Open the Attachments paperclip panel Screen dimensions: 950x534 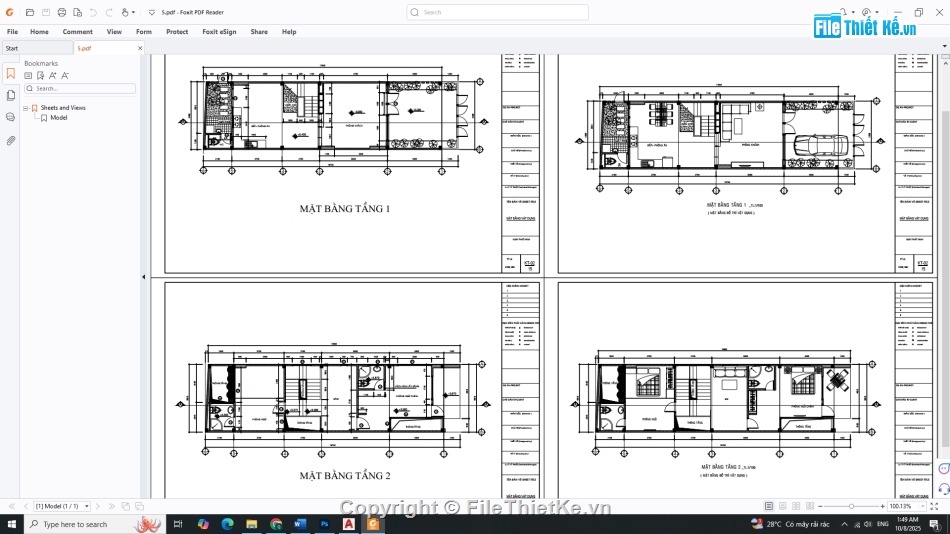pos(11,141)
